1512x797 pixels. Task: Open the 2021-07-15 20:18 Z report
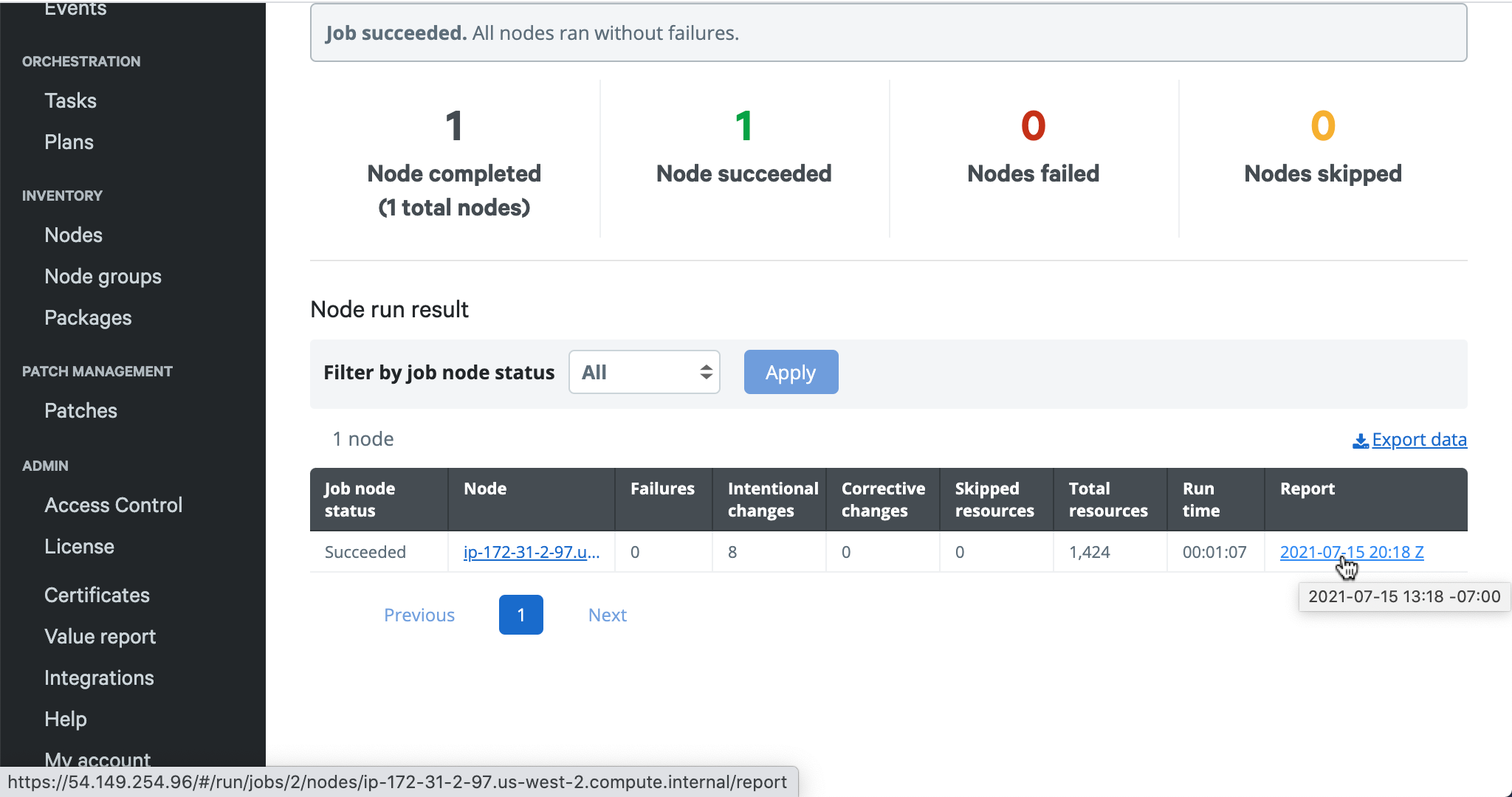pos(1351,552)
